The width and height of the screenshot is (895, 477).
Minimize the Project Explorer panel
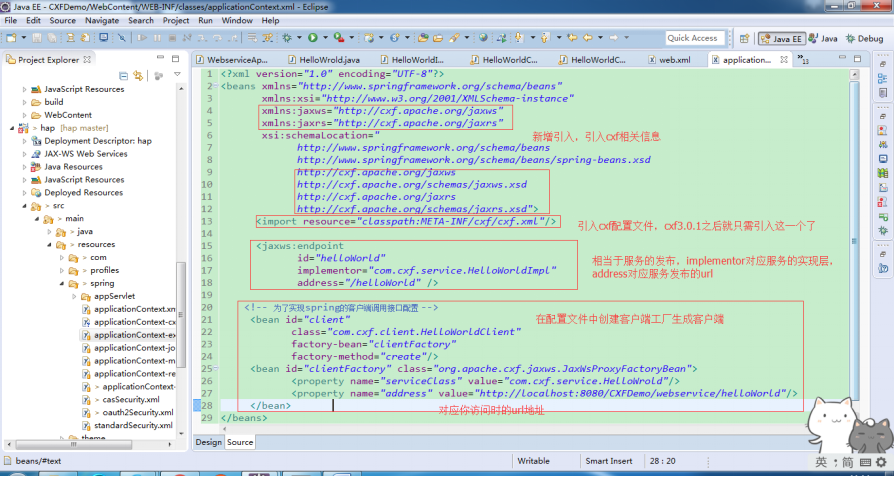(x=160, y=59)
